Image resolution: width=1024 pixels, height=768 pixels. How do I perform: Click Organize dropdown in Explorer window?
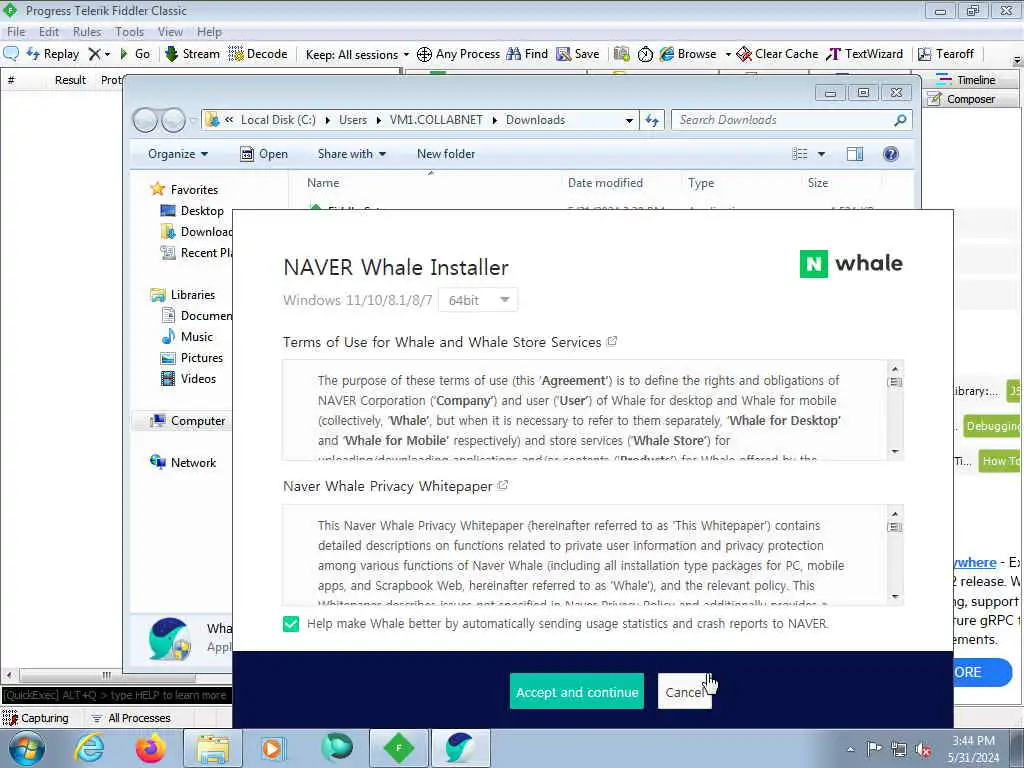(178, 154)
